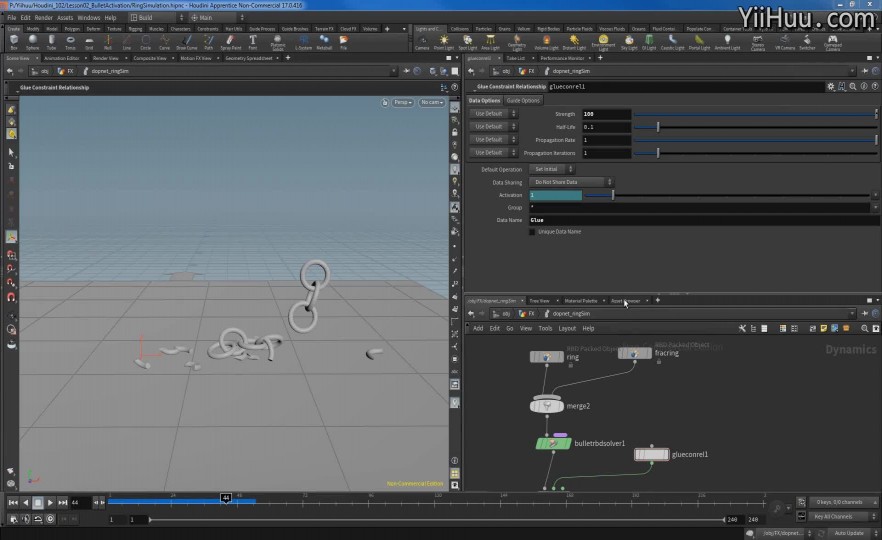Open the File menu
Image resolution: width=882 pixels, height=540 pixels.
click(x=11, y=17)
